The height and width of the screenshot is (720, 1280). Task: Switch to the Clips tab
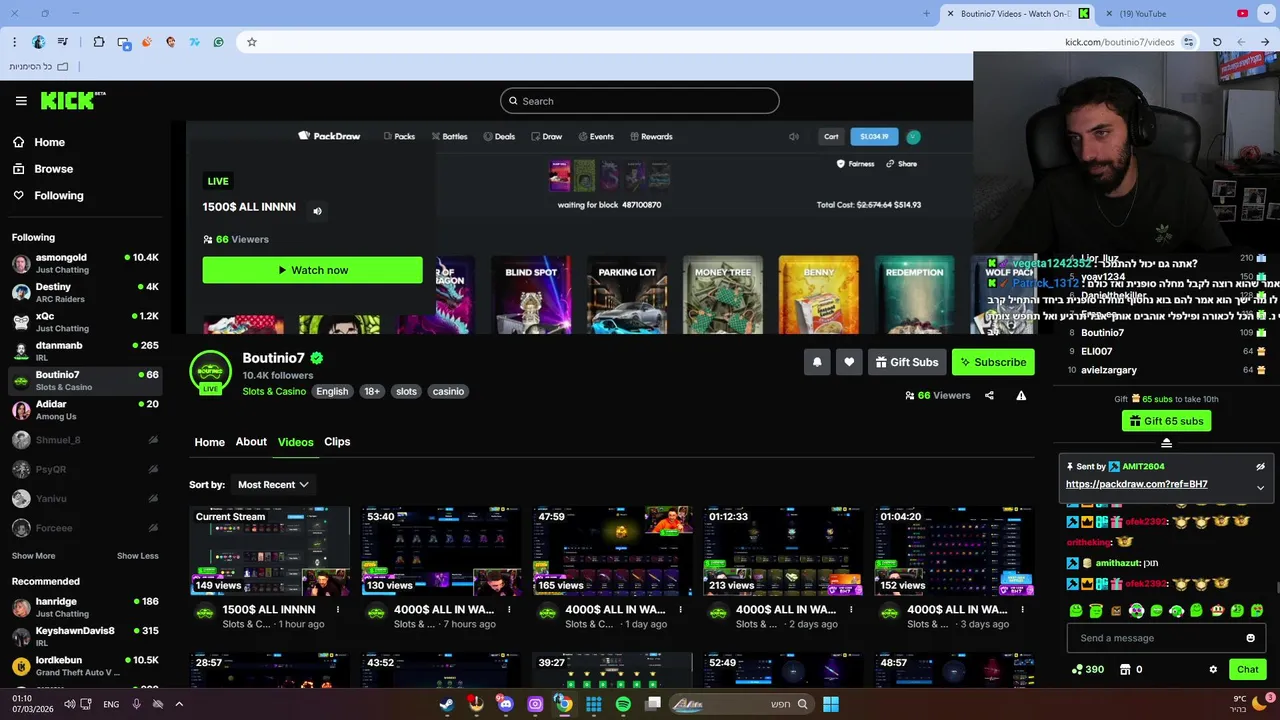coord(337,442)
